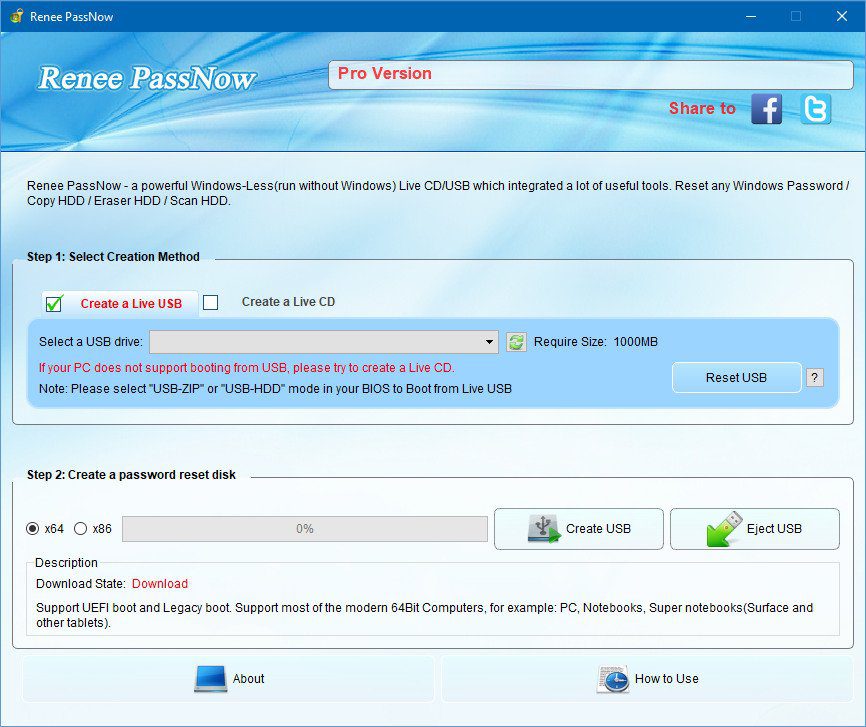This screenshot has width=866, height=727.
Task: Click the USB drive icon on Create USB
Action: 544,529
